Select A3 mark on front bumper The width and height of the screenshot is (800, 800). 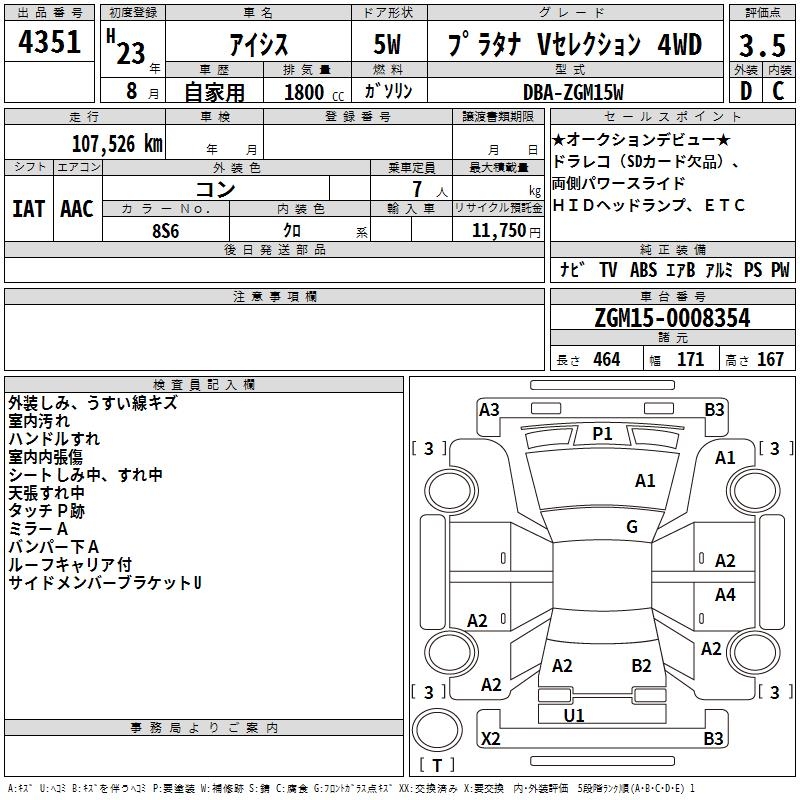tap(489, 410)
